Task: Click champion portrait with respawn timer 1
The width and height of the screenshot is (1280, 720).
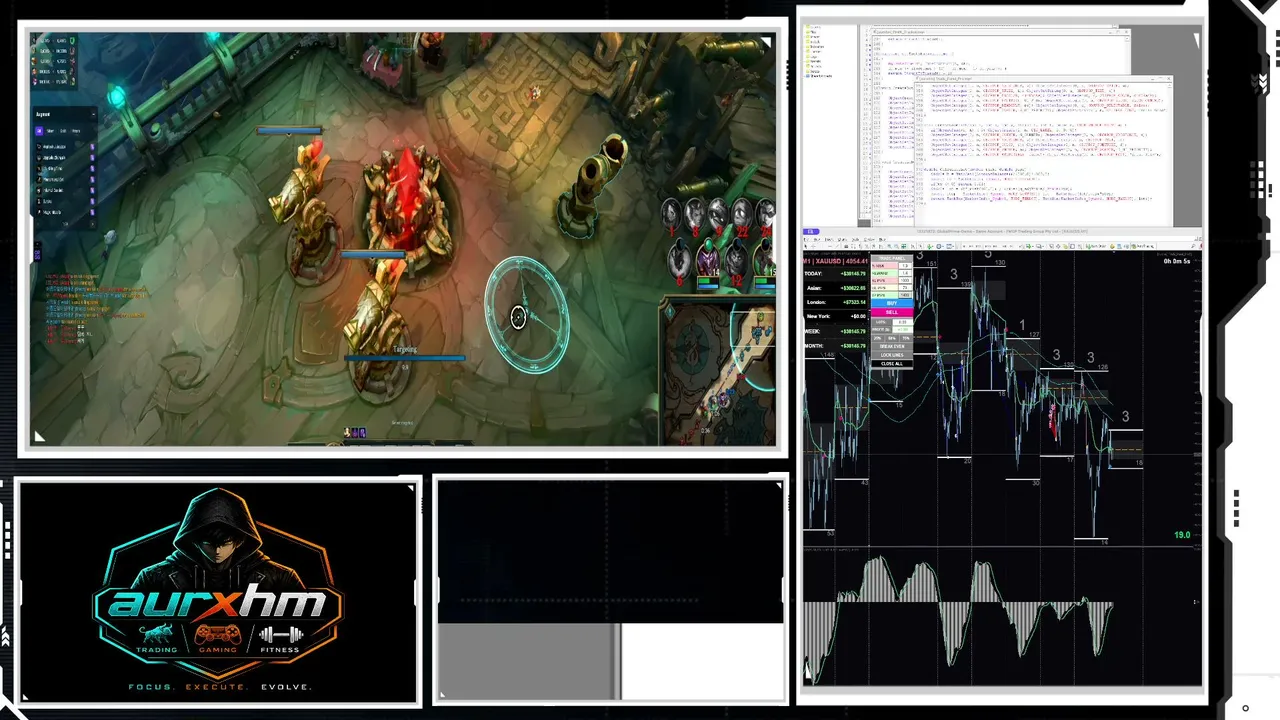Action: 671,213
